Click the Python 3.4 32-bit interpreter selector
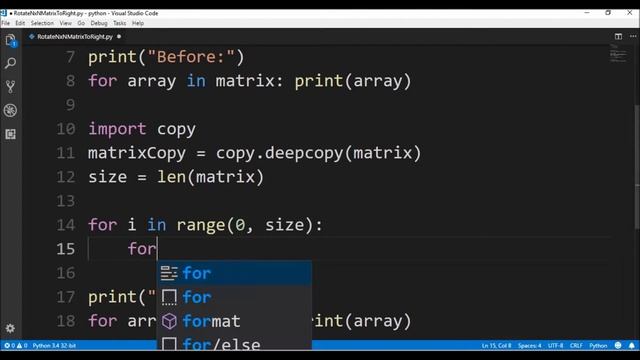 tap(54, 346)
